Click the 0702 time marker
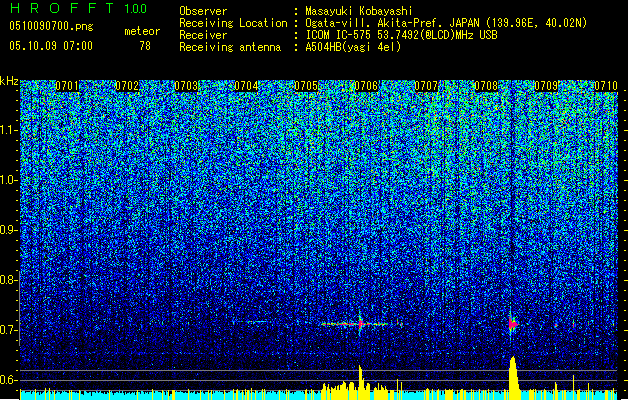Image resolution: width=629 pixels, height=400 pixels. [x=127, y=86]
